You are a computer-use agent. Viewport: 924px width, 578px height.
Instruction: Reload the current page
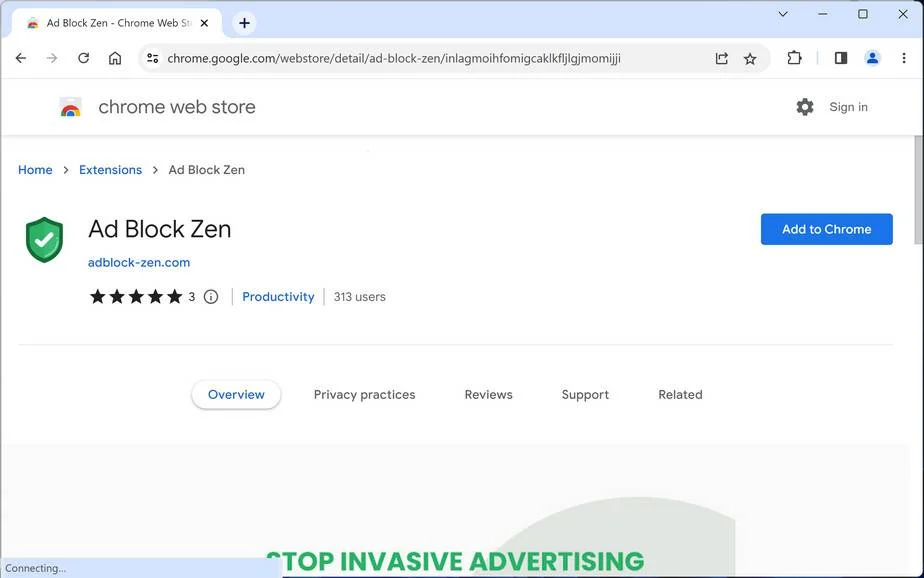pyautogui.click(x=84, y=58)
